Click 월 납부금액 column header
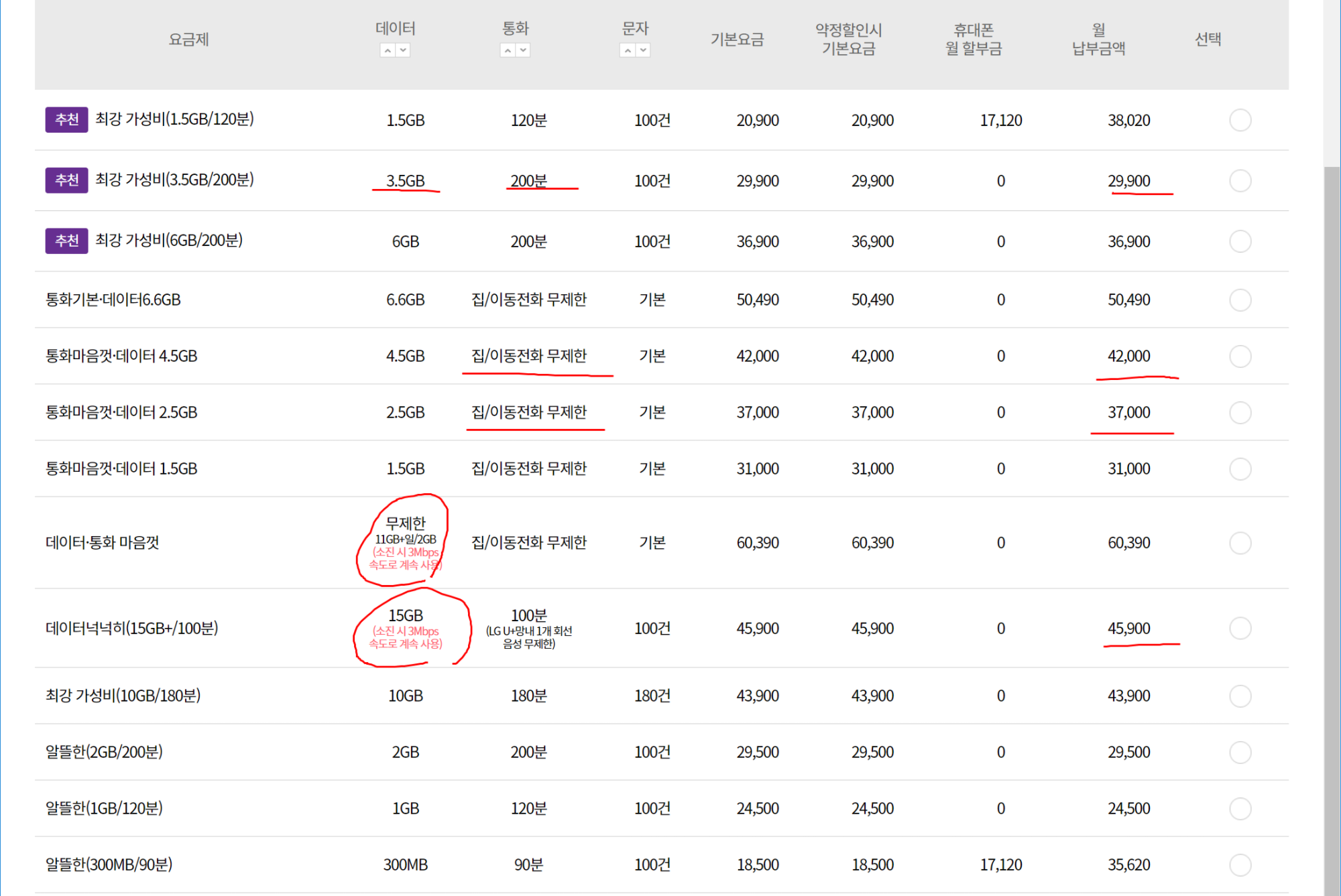Image resolution: width=1341 pixels, height=896 pixels. (1098, 39)
